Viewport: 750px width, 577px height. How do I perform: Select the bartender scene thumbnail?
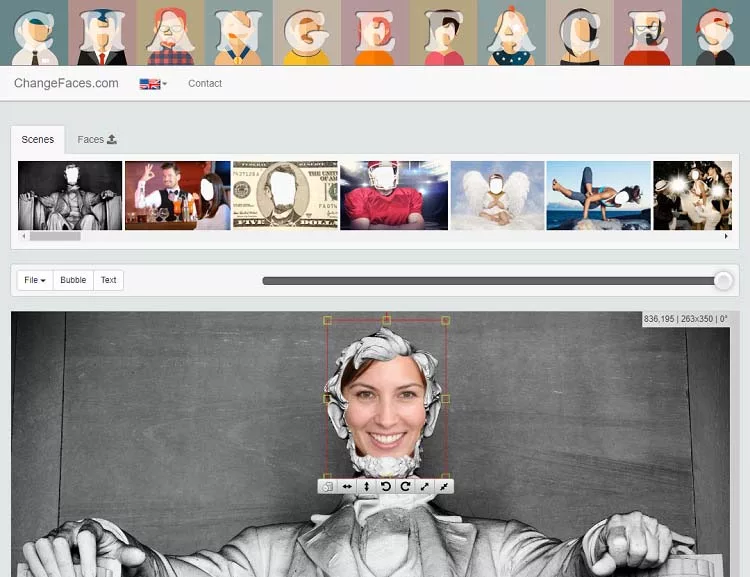click(x=177, y=195)
